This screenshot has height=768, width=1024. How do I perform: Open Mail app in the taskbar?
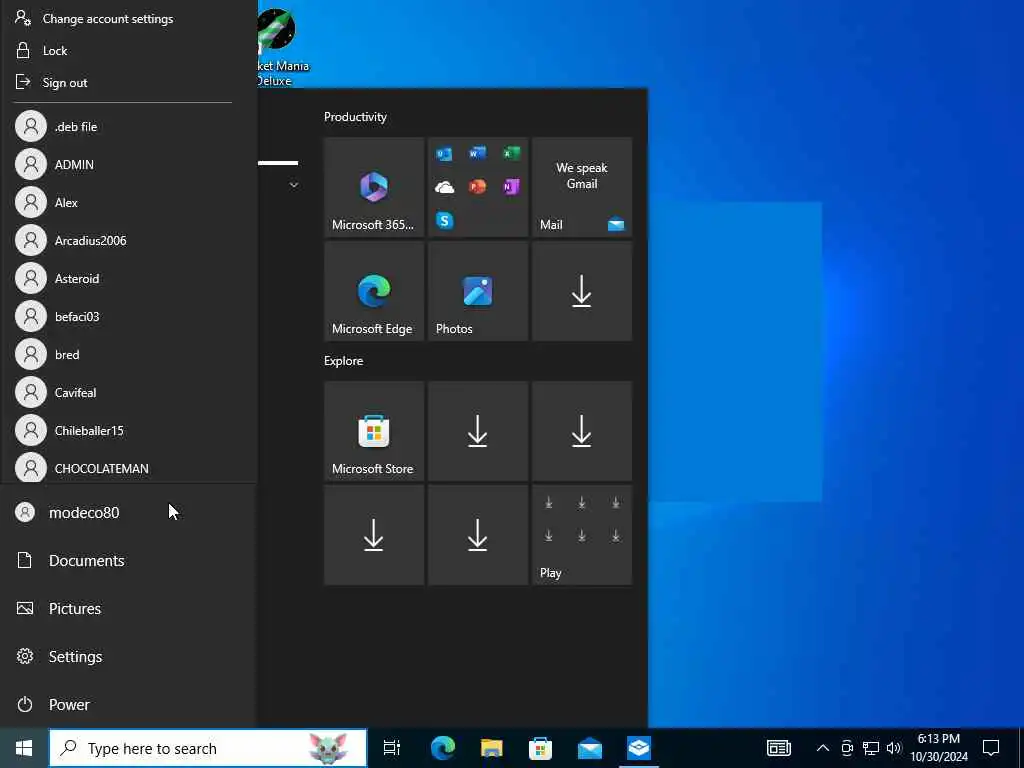click(x=590, y=748)
